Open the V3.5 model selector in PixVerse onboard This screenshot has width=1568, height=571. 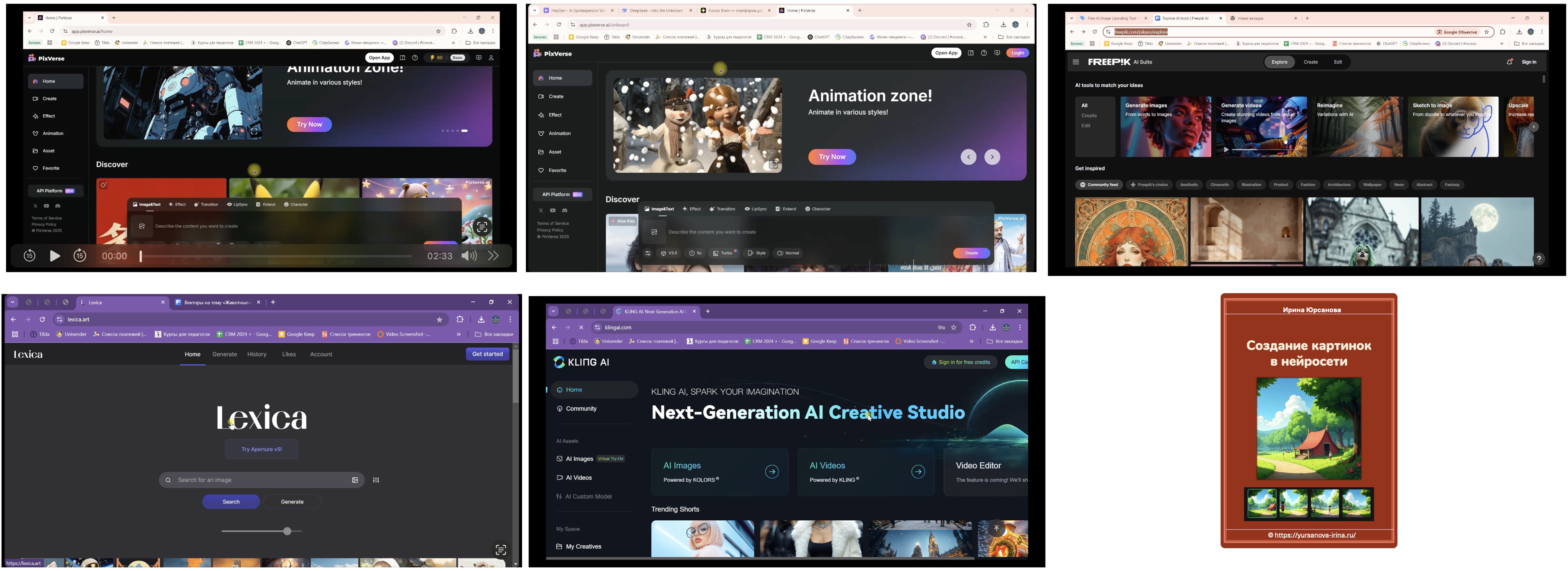[669, 253]
